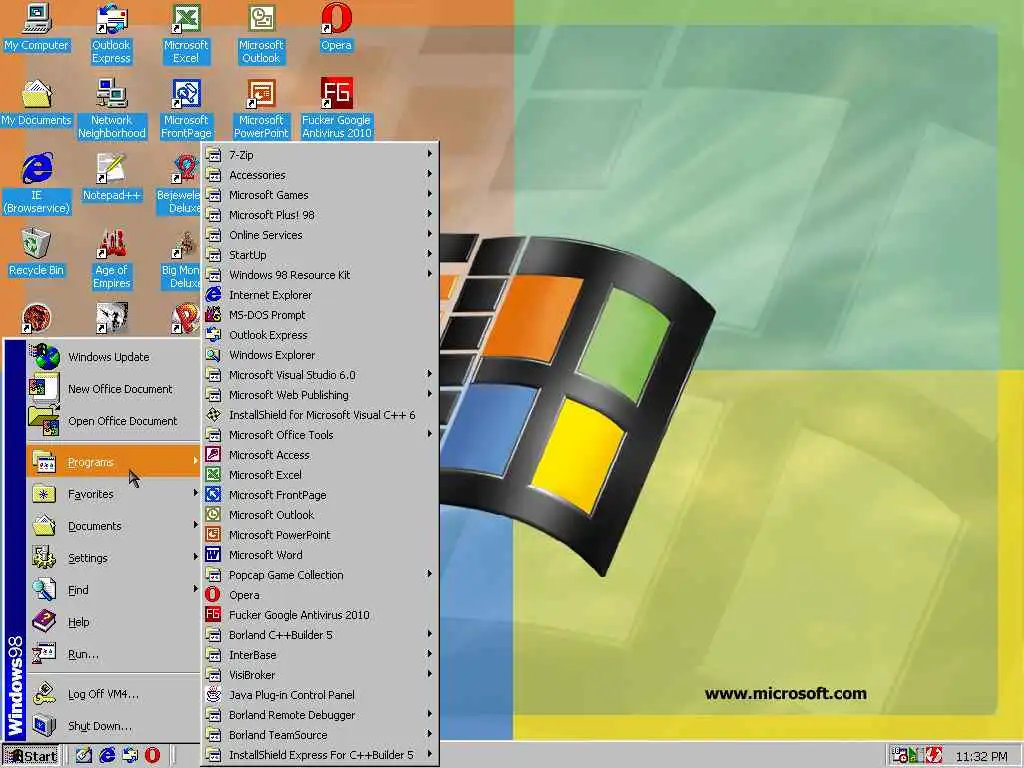Click the IE (Browservice) desktop icon
Viewport: 1024px width, 768px height.
coord(37,184)
